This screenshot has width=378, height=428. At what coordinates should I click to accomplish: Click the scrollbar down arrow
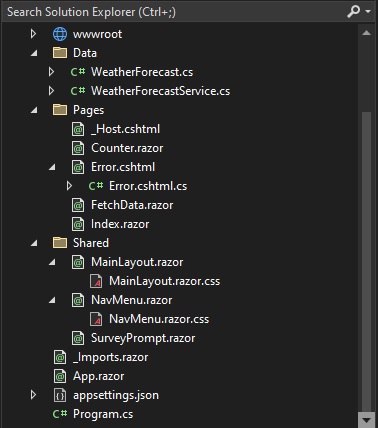click(366, 419)
